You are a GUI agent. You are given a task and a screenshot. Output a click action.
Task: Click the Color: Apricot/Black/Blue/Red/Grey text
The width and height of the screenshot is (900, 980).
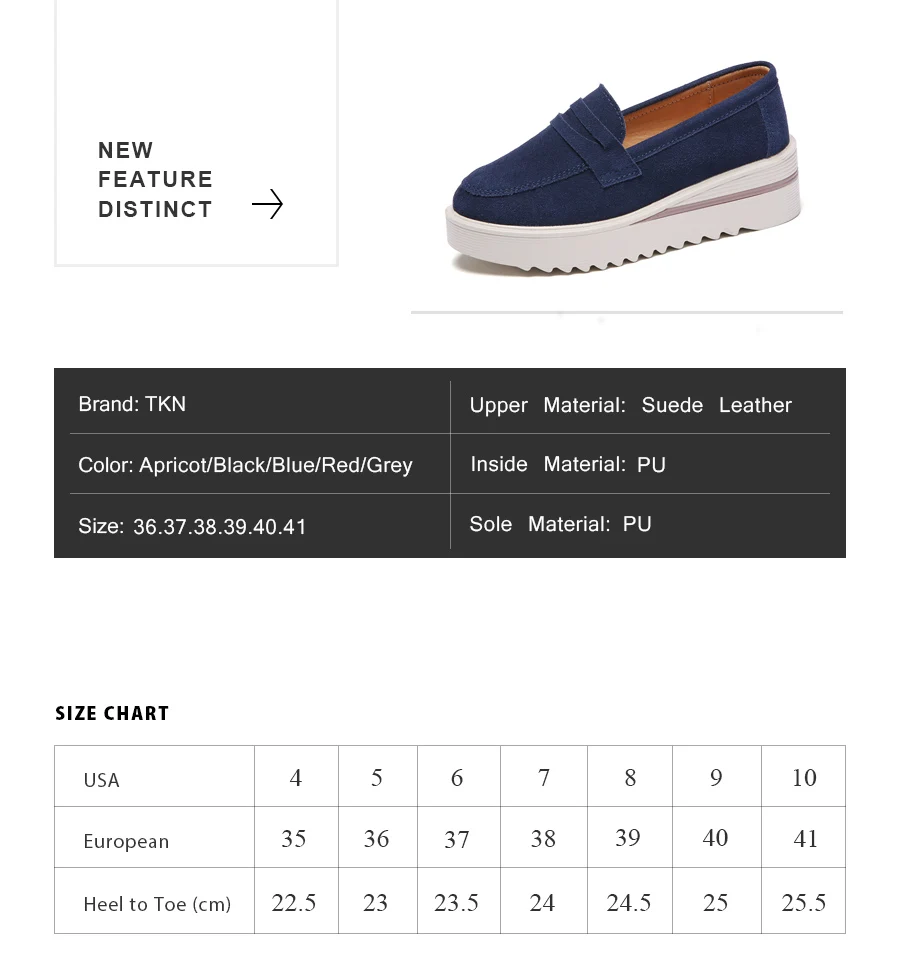(x=245, y=465)
